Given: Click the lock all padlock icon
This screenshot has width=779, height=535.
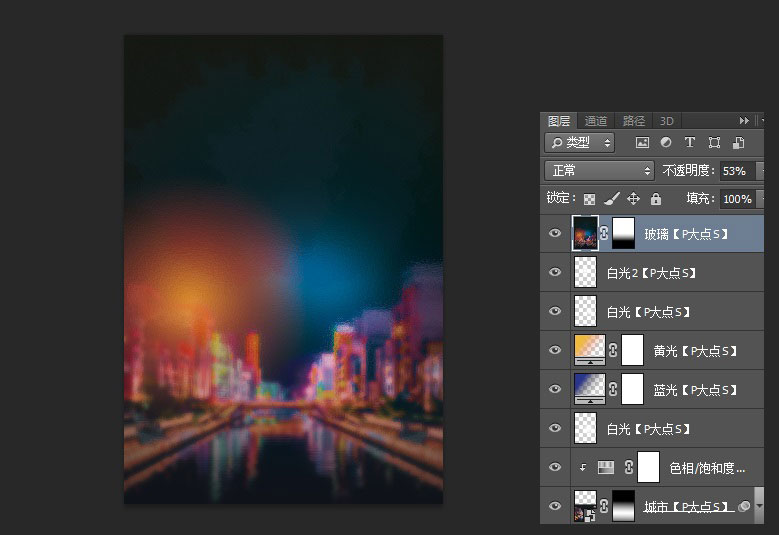Looking at the screenshot, I should pos(656,199).
